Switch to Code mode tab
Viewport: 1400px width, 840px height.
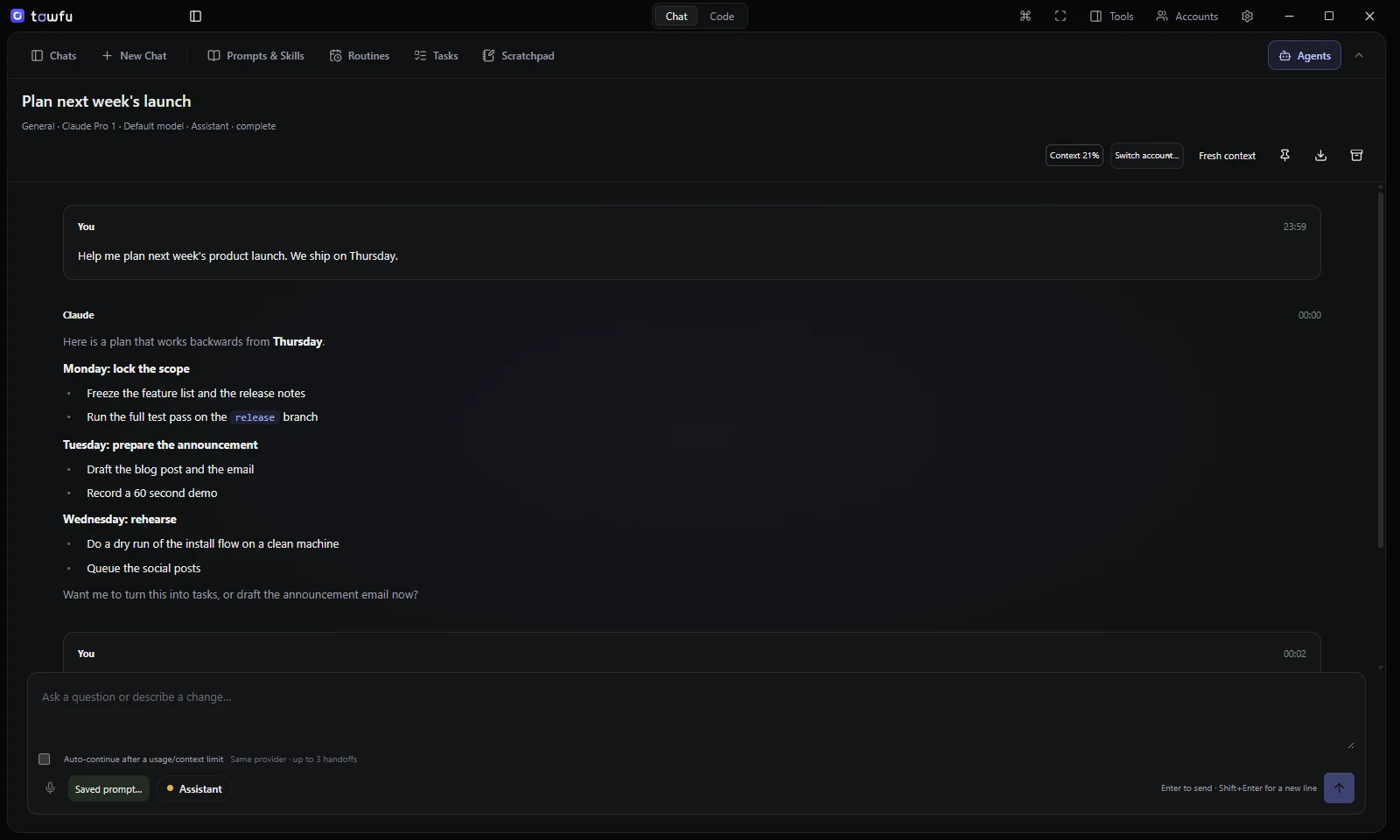point(722,16)
